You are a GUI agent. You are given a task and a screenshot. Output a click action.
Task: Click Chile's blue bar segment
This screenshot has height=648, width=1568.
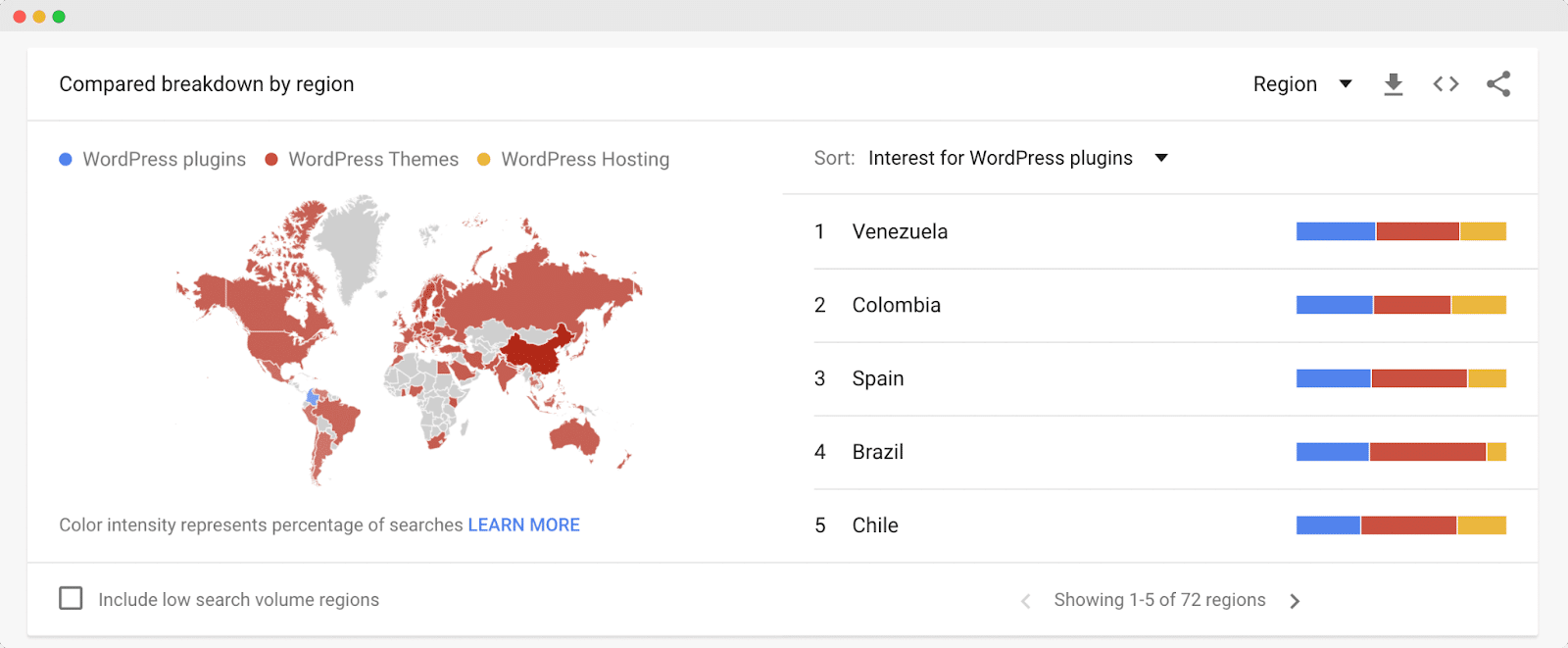tap(1328, 525)
